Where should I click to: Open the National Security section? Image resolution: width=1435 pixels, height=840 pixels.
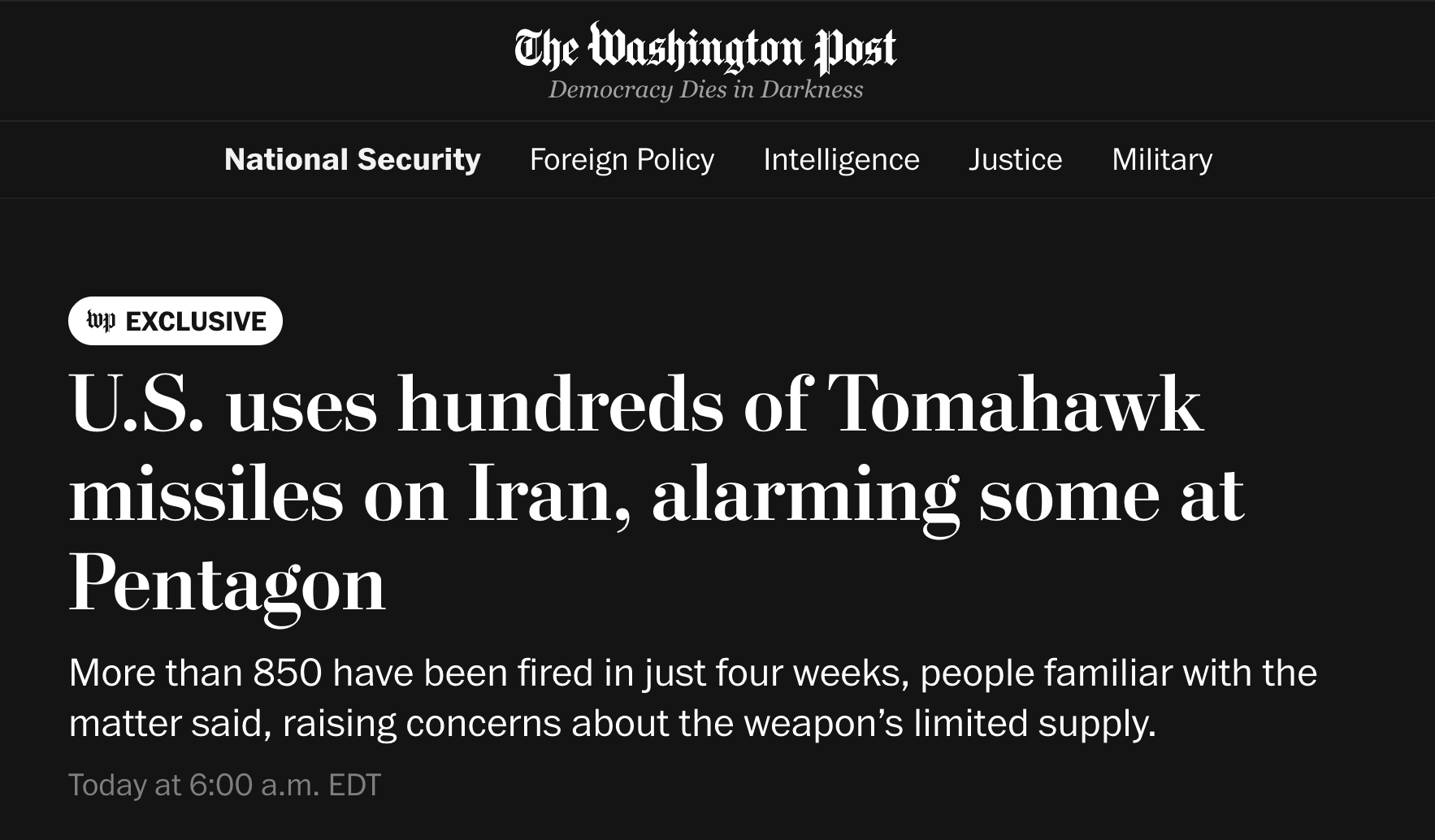(352, 159)
